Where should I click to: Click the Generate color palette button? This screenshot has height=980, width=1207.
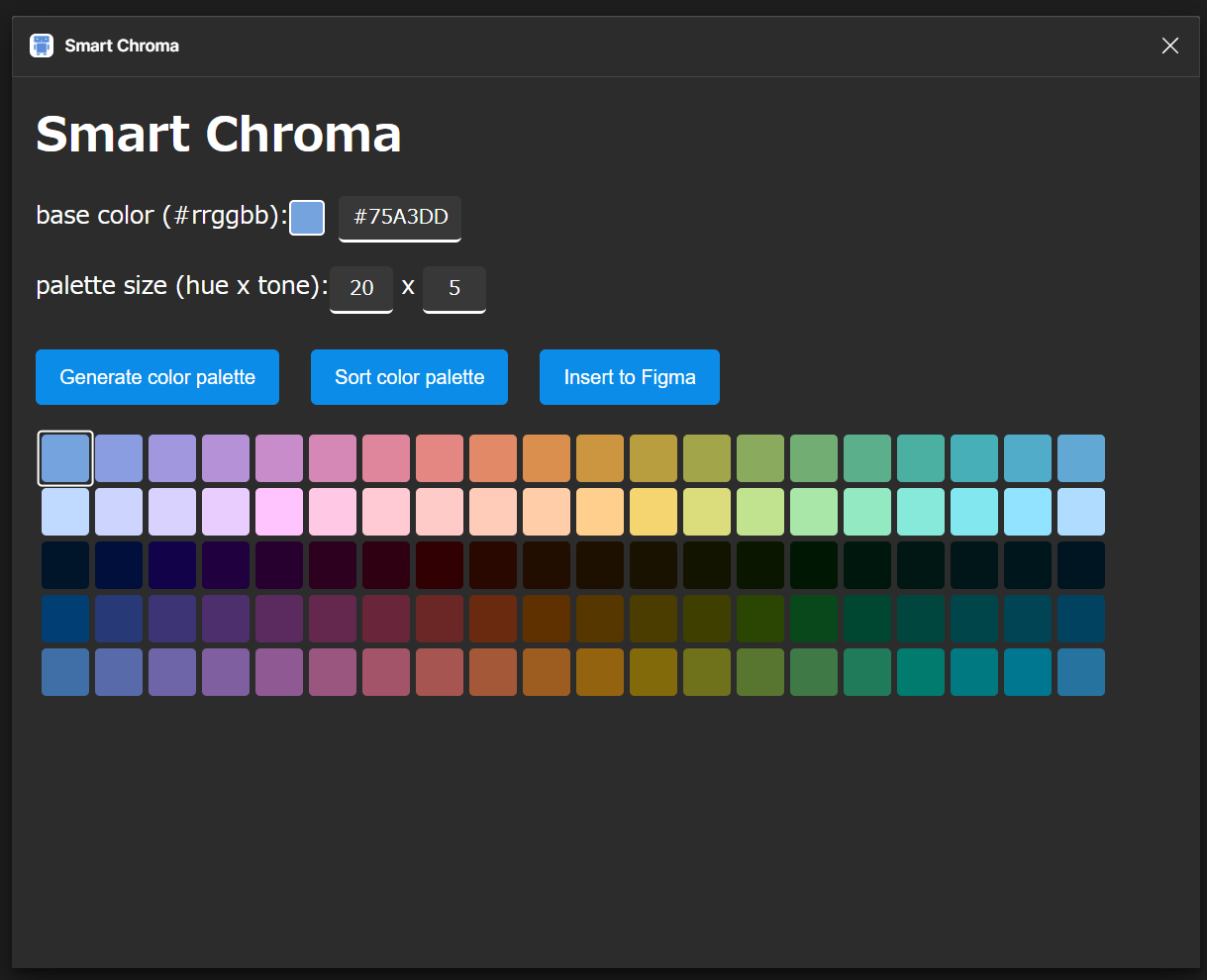[x=156, y=377]
